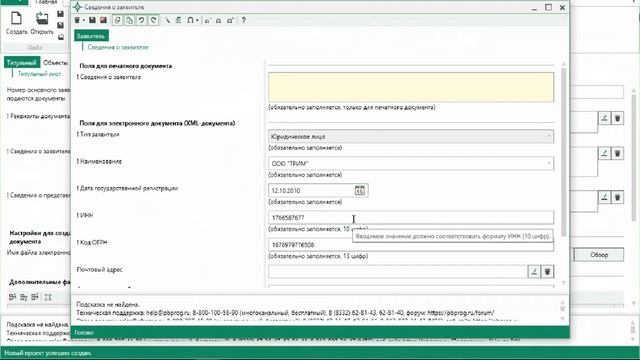Expand the Наименование combo box arrow
Screen dimensions: 640x360
click(549, 163)
